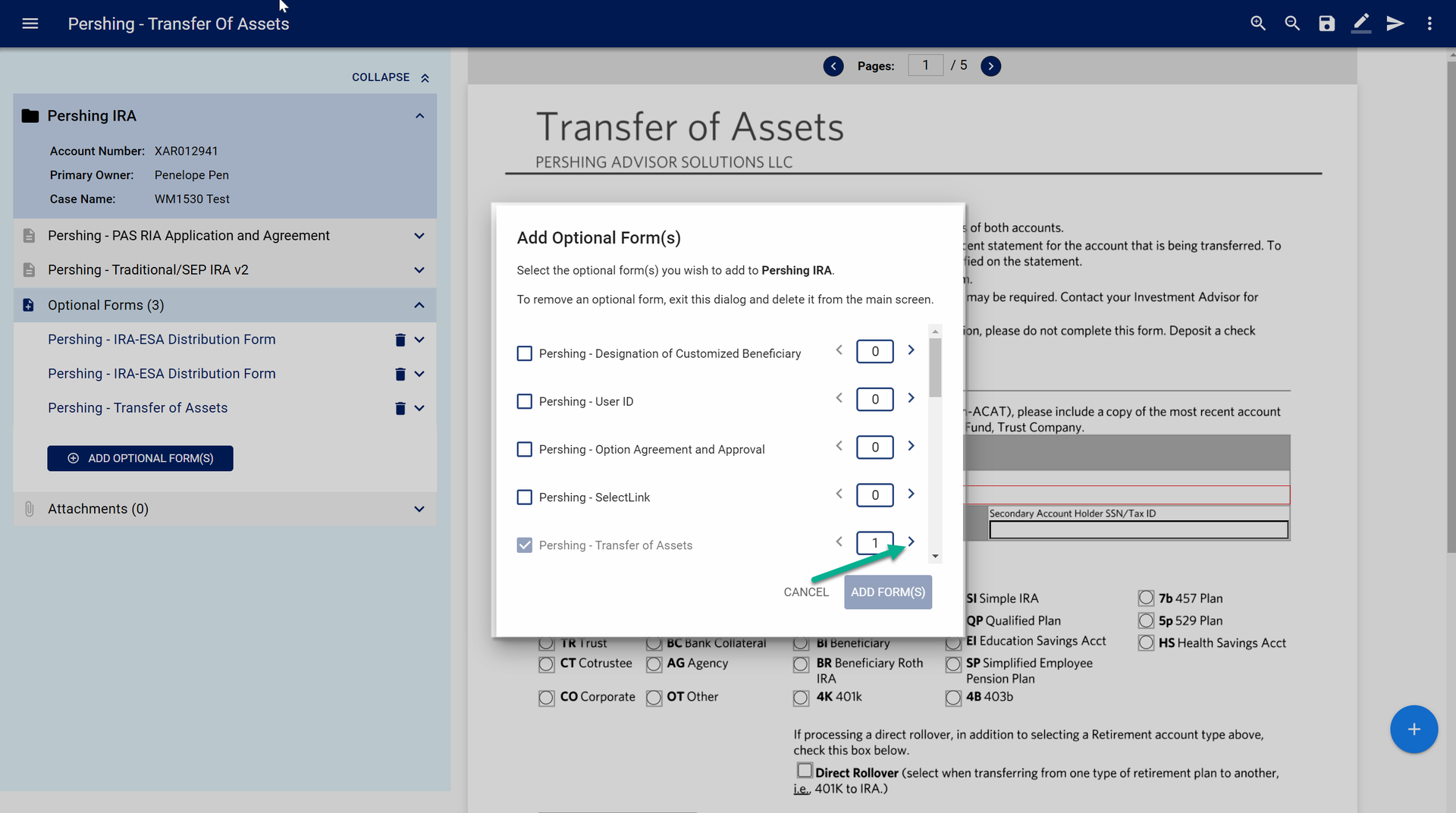The image size is (1456, 813).
Task: Decrease quantity for Designation of Customized Beneficiary
Action: [839, 350]
